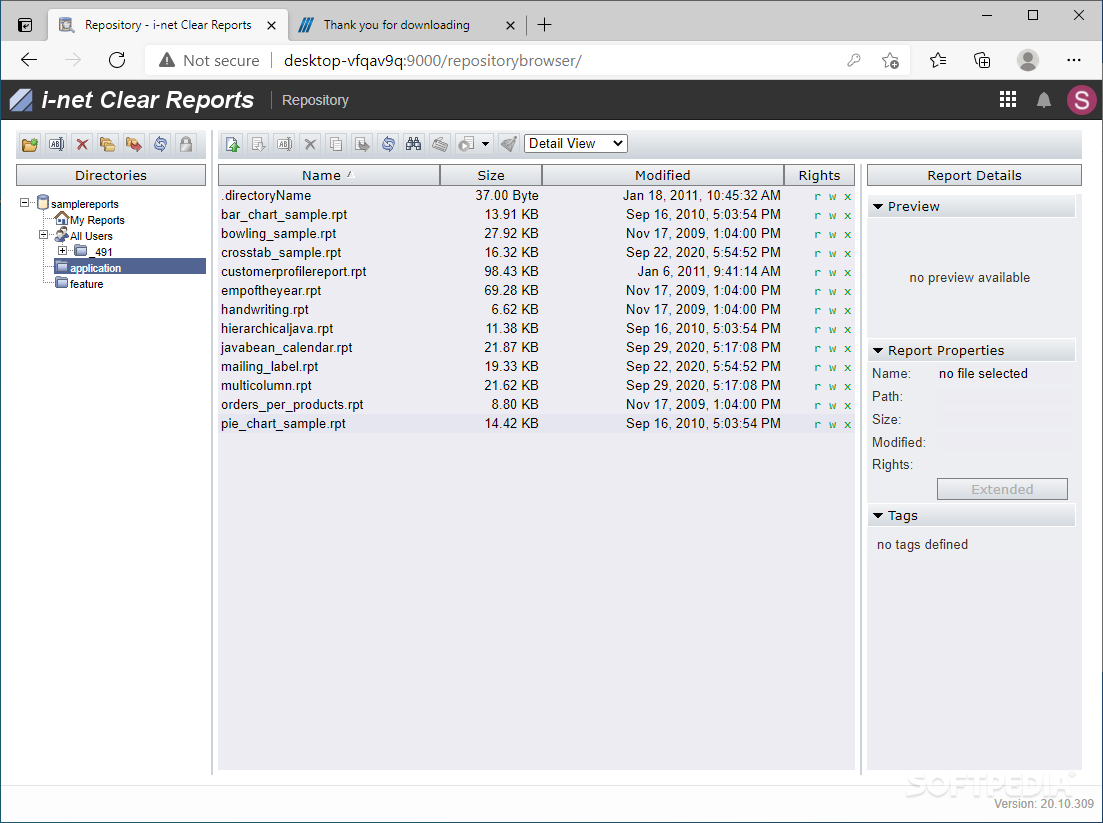Select pie_chart_sample.rpt file
This screenshot has width=1103, height=823.
[536, 423]
